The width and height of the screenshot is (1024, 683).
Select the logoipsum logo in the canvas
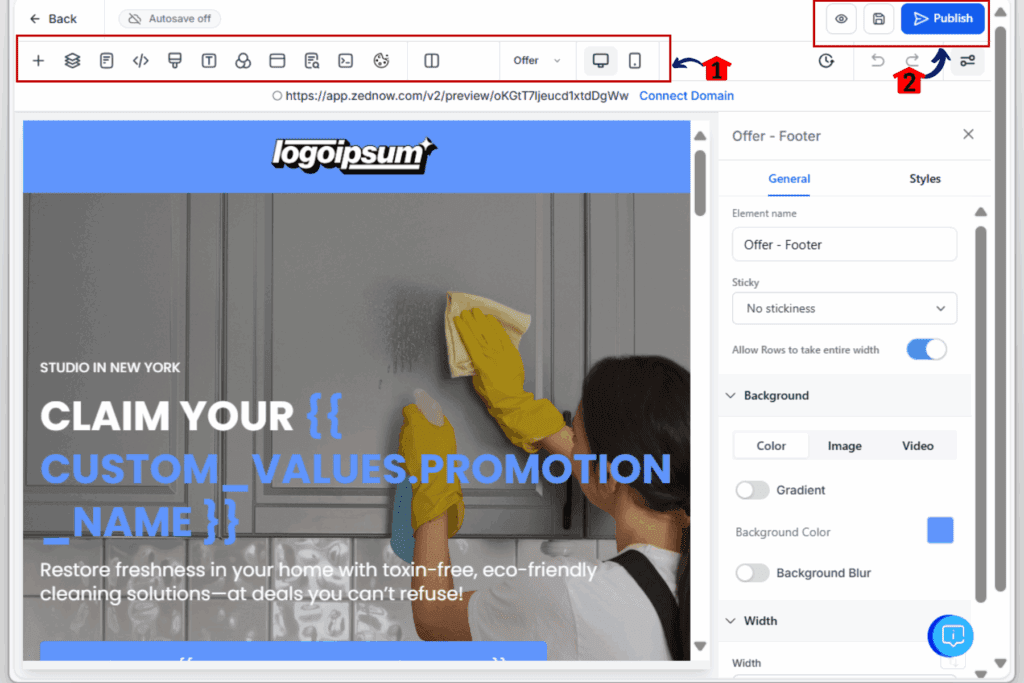click(x=354, y=155)
